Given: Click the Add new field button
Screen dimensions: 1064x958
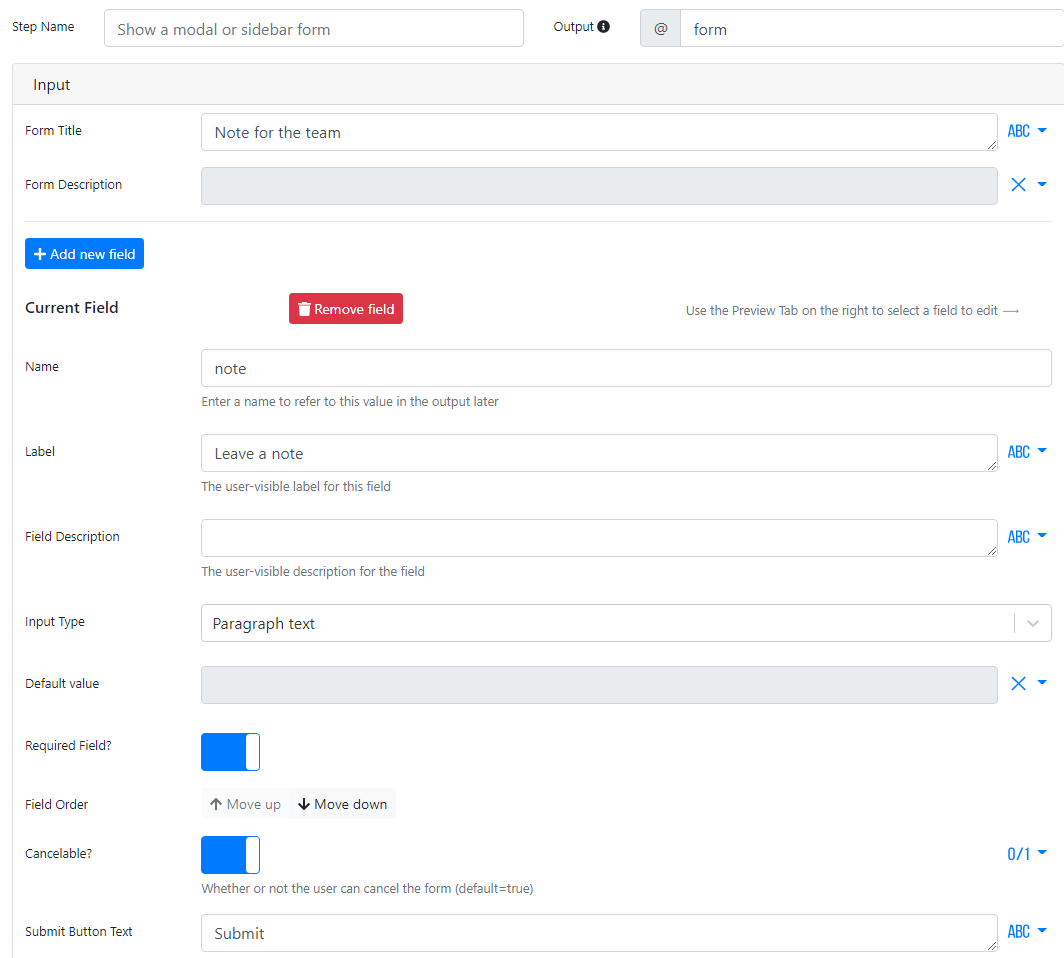Looking at the screenshot, I should tap(84, 254).
